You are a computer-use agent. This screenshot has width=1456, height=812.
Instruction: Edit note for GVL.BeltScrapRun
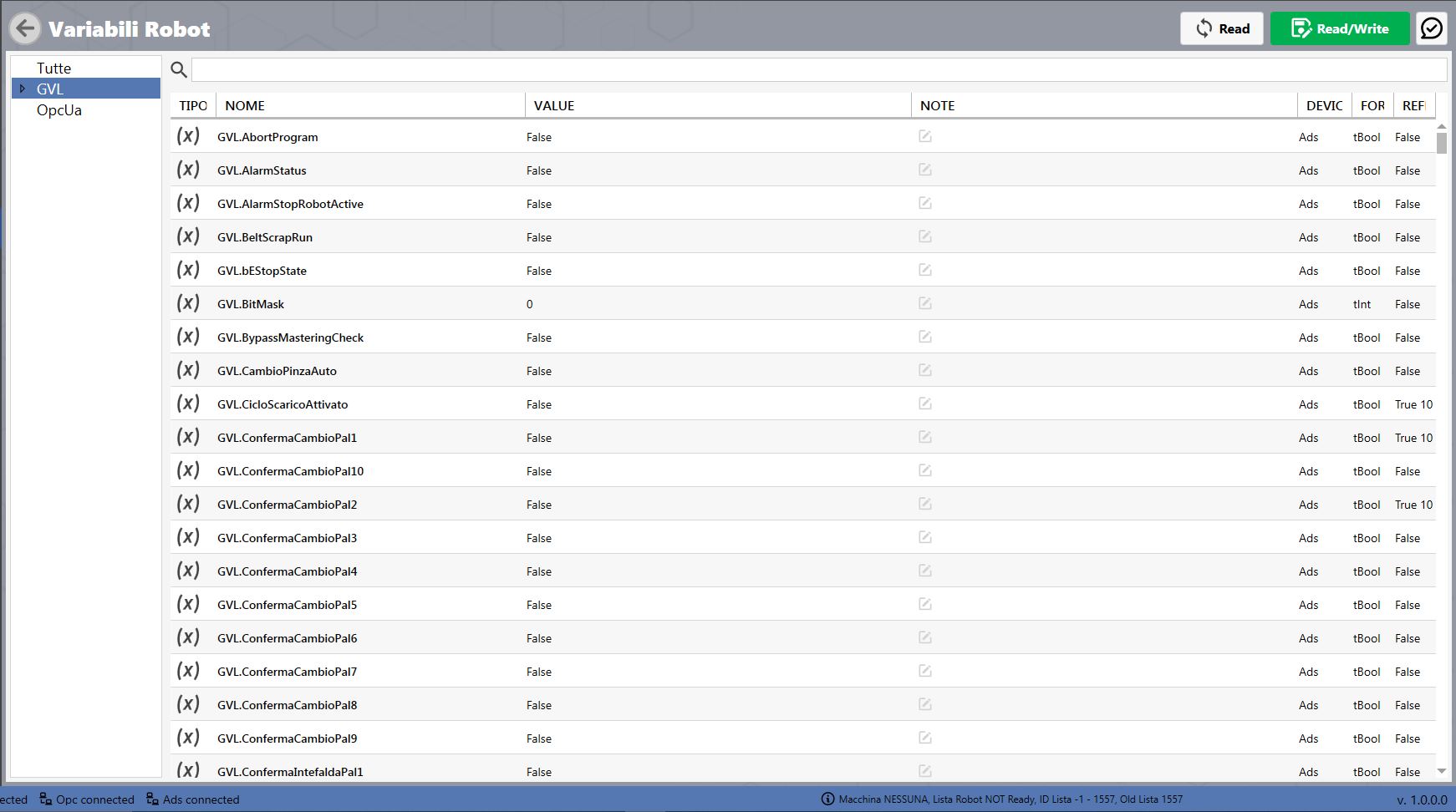tap(925, 236)
